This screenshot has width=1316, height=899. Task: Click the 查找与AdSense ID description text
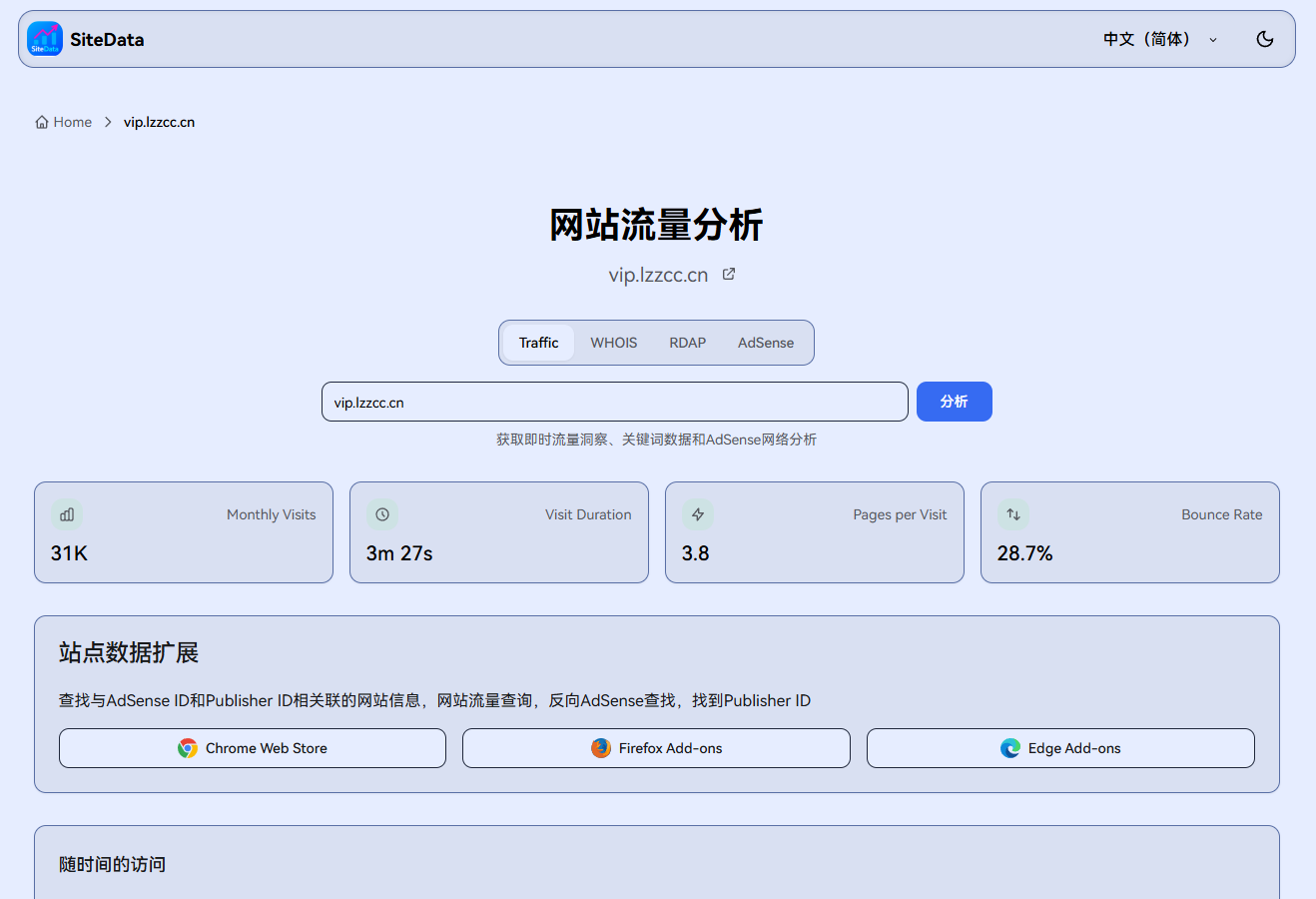[434, 700]
